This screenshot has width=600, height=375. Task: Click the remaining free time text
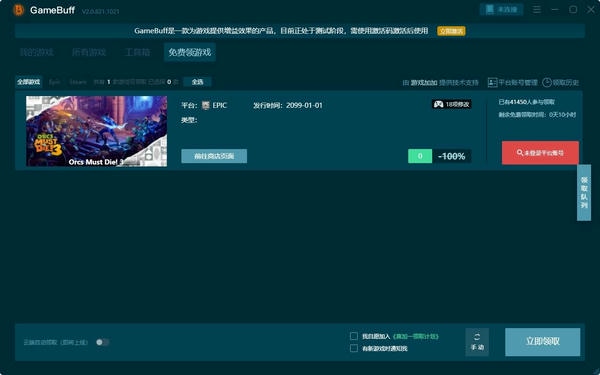(536, 115)
